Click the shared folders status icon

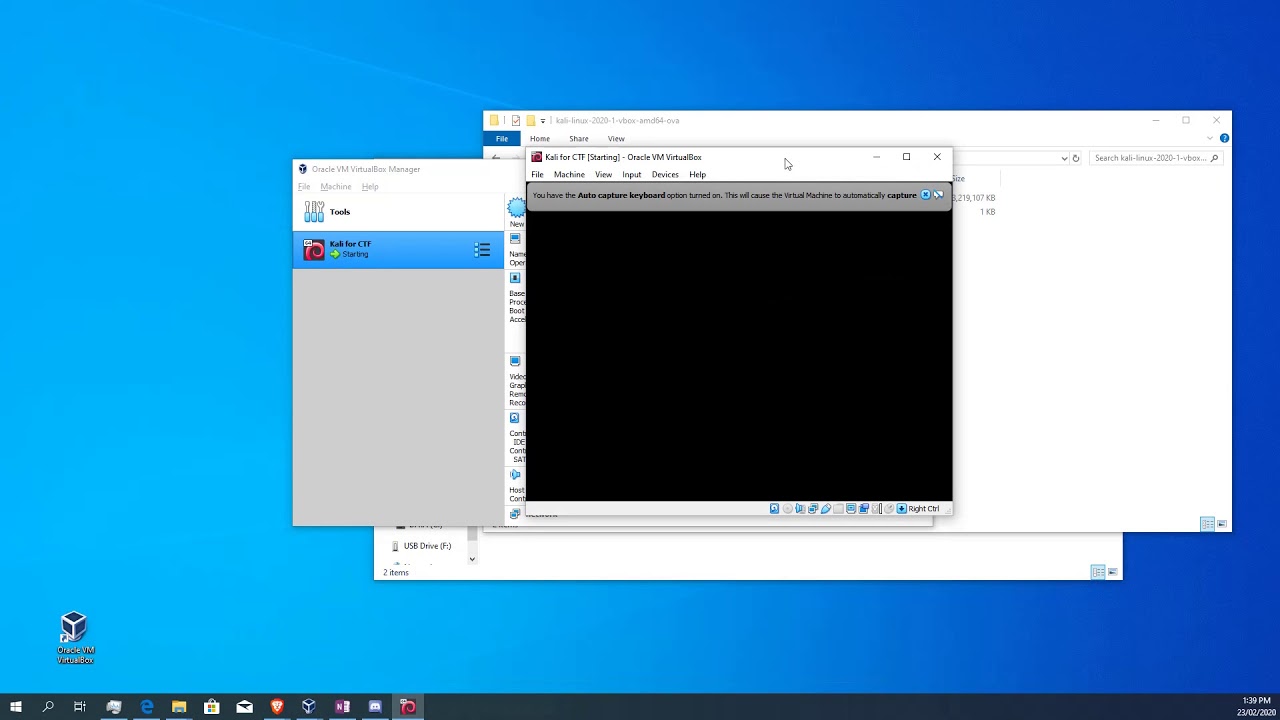[838, 508]
